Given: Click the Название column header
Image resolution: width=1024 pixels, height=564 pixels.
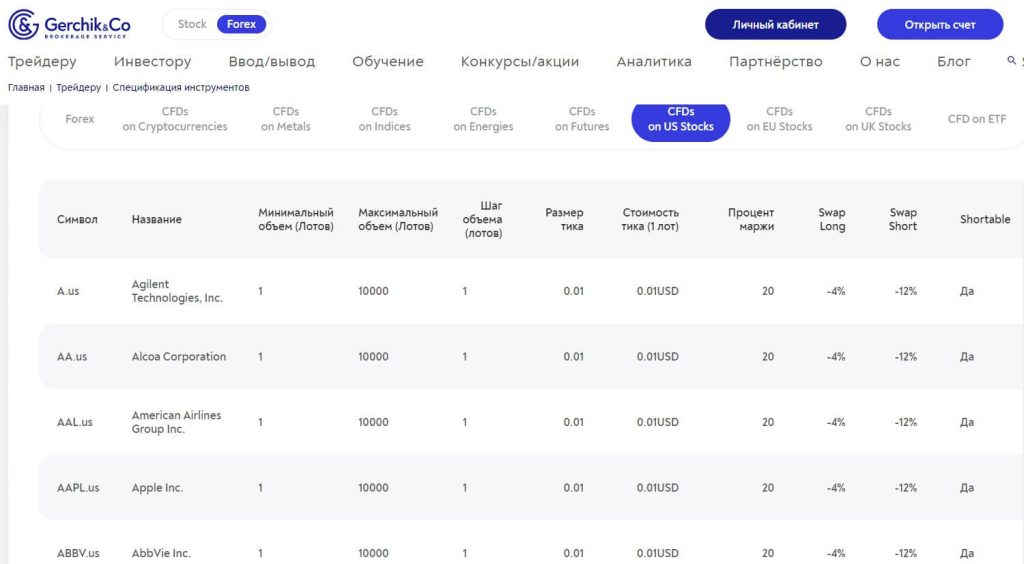Looking at the screenshot, I should (157, 219).
